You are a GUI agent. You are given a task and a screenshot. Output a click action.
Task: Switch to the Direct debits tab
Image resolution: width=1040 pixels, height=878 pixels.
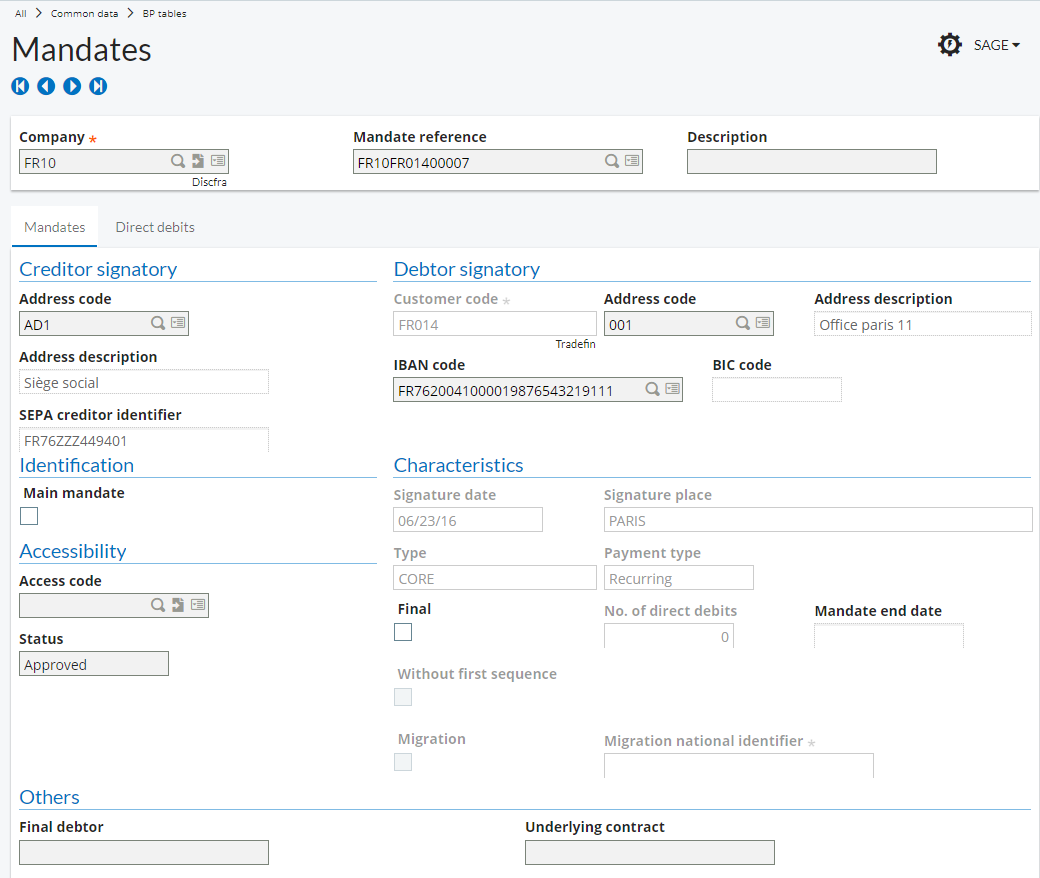pyautogui.click(x=155, y=227)
